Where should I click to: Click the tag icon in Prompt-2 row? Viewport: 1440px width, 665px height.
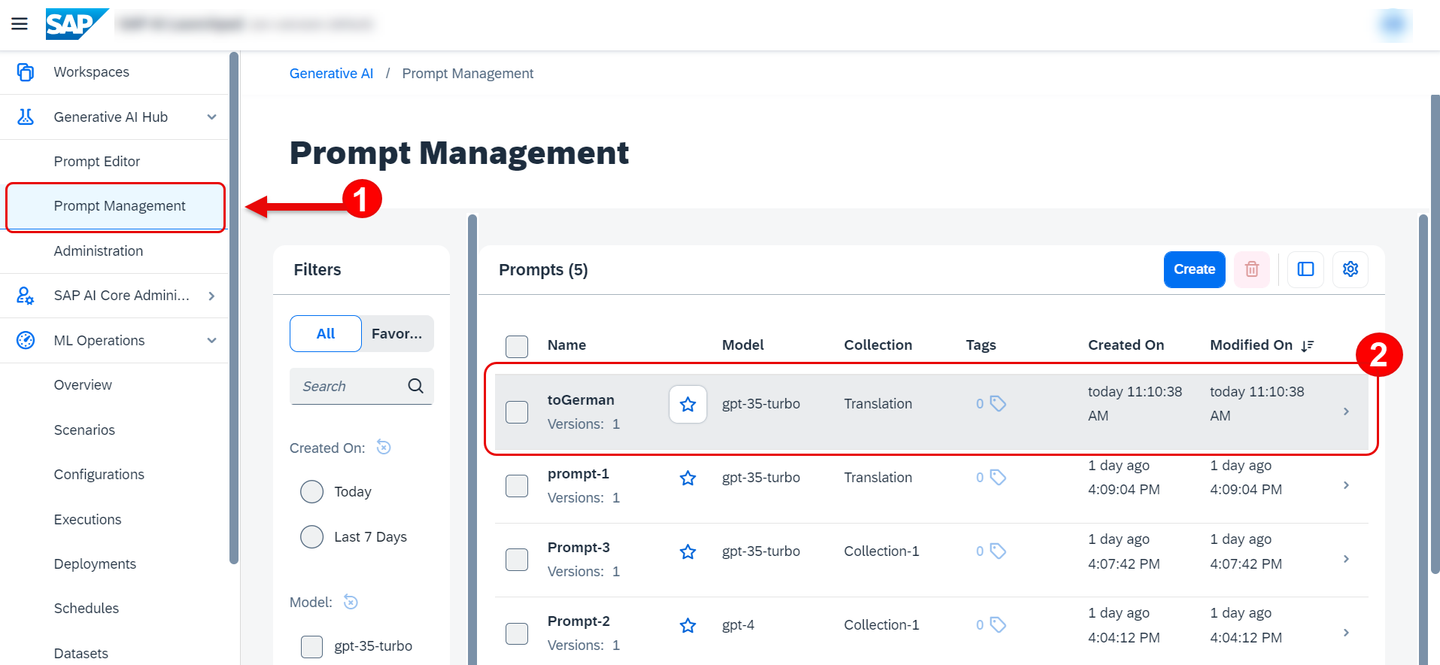point(998,626)
